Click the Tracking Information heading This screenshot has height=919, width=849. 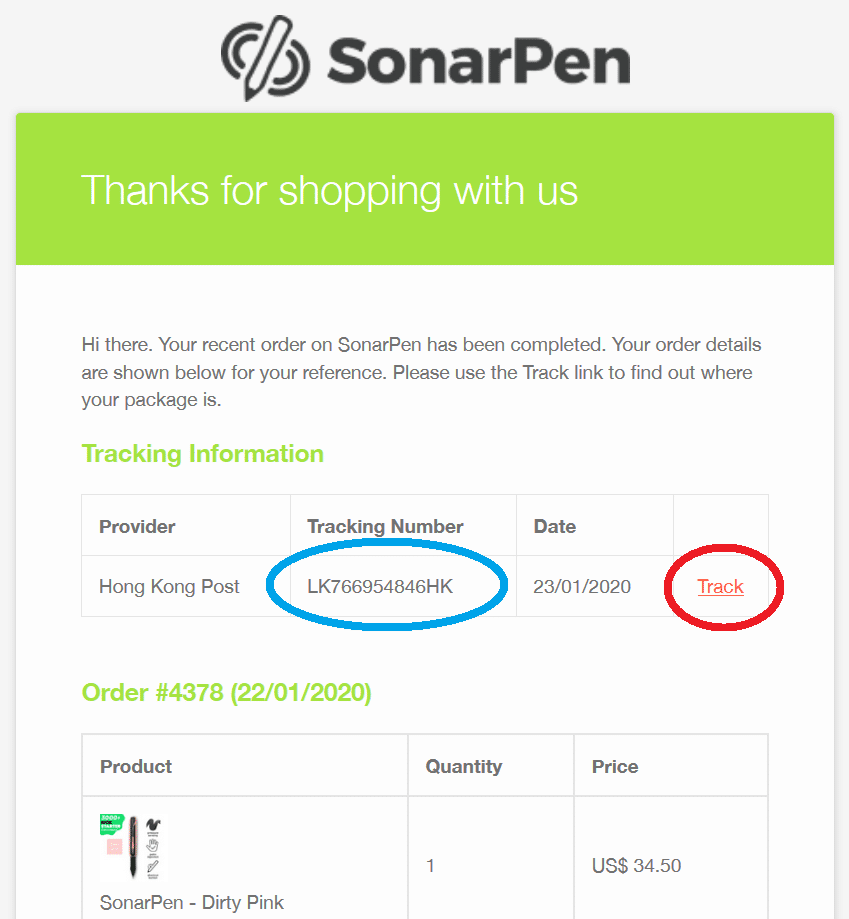203,454
